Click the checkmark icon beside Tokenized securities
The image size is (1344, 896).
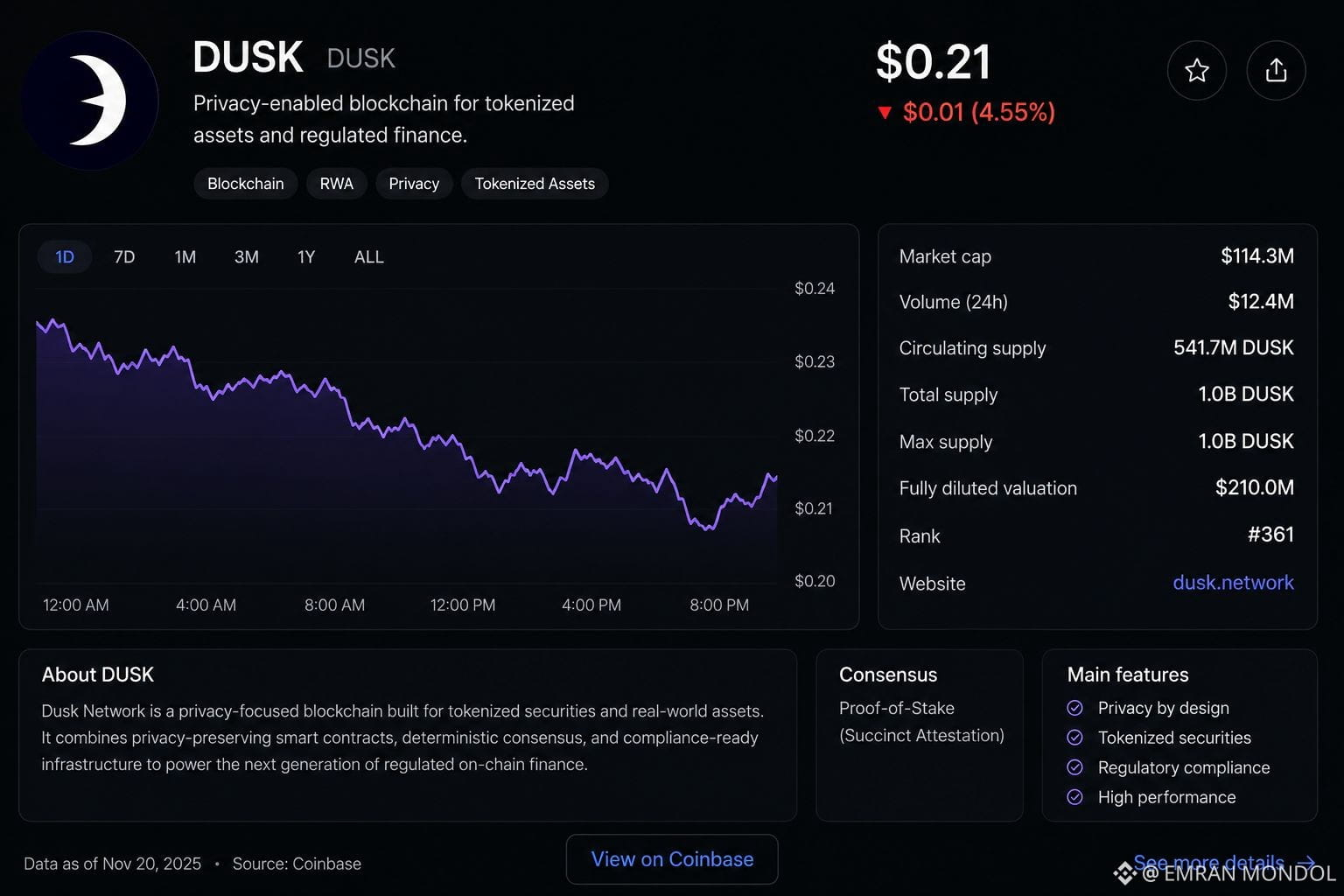tap(1075, 738)
